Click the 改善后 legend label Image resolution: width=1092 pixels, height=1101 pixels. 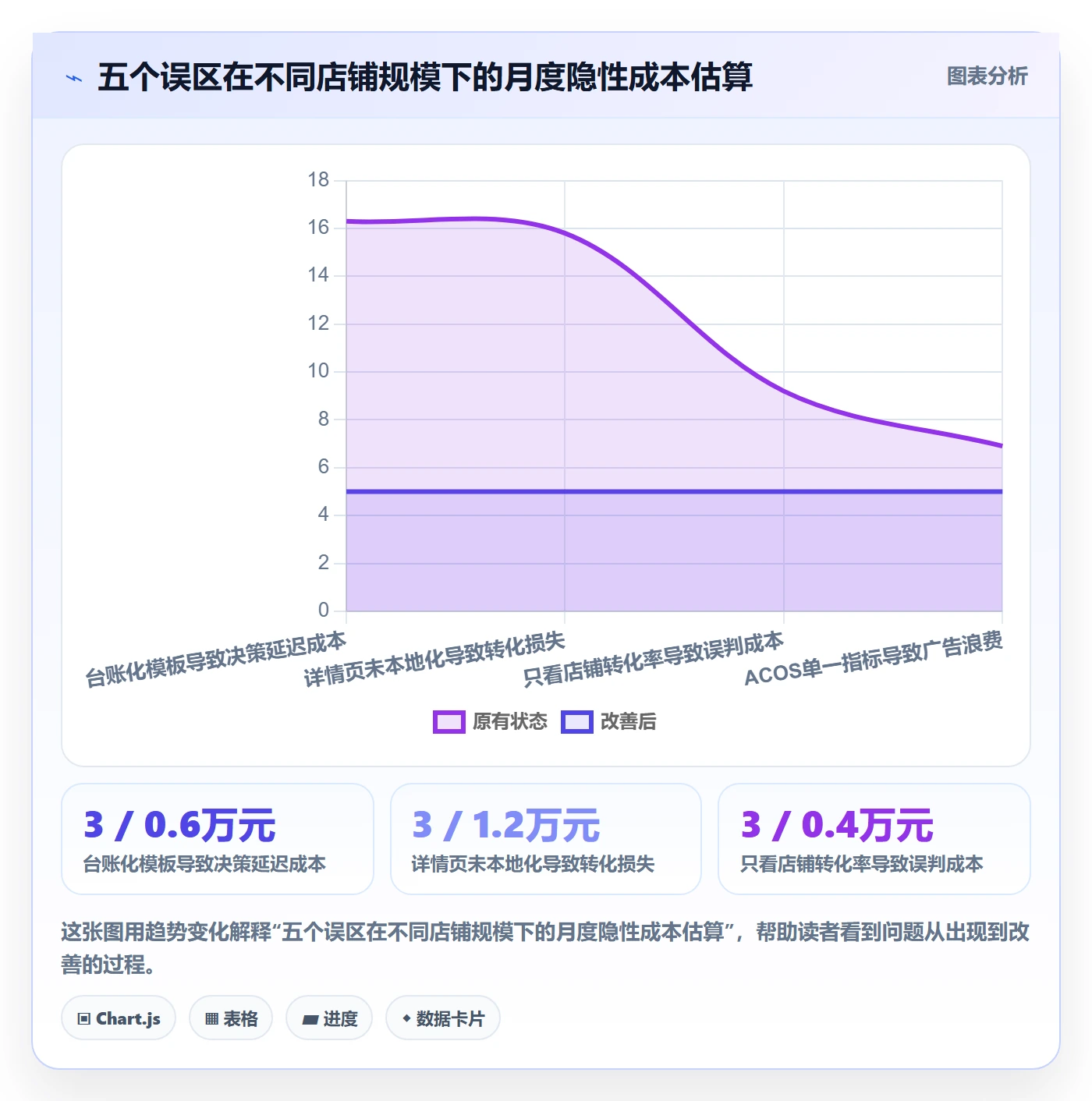(x=629, y=722)
